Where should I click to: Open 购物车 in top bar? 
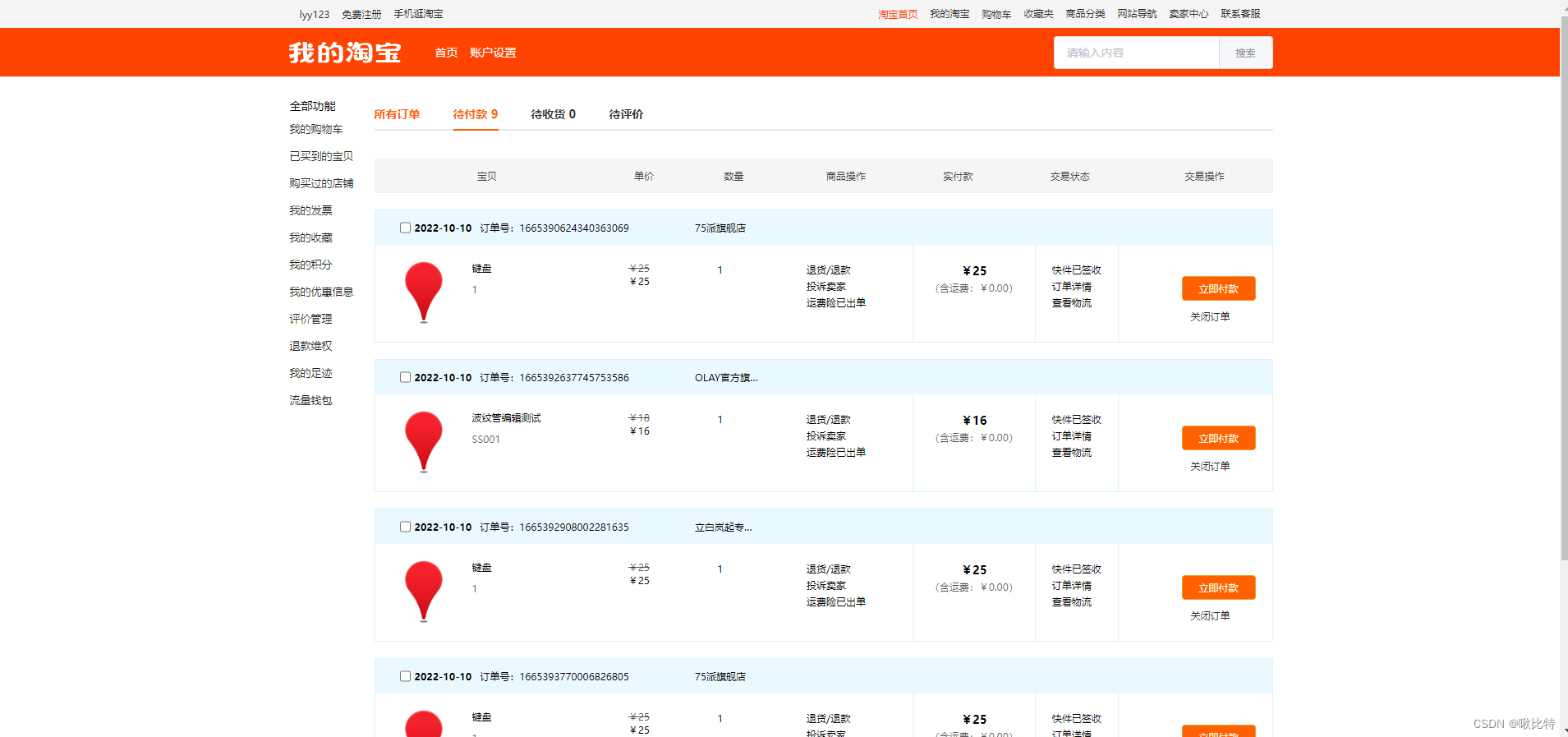[996, 14]
